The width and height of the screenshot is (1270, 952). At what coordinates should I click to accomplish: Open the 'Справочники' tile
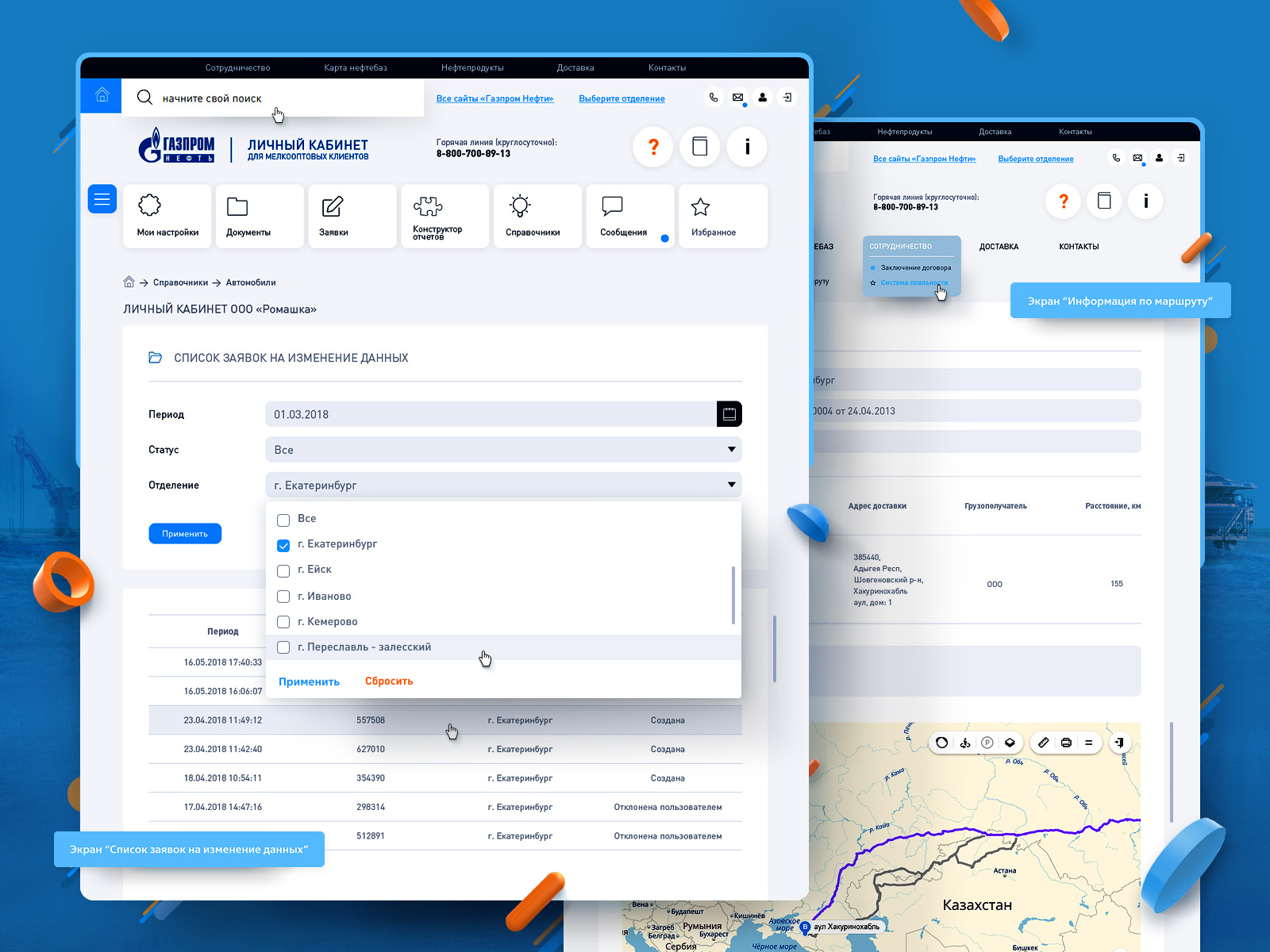[537, 216]
